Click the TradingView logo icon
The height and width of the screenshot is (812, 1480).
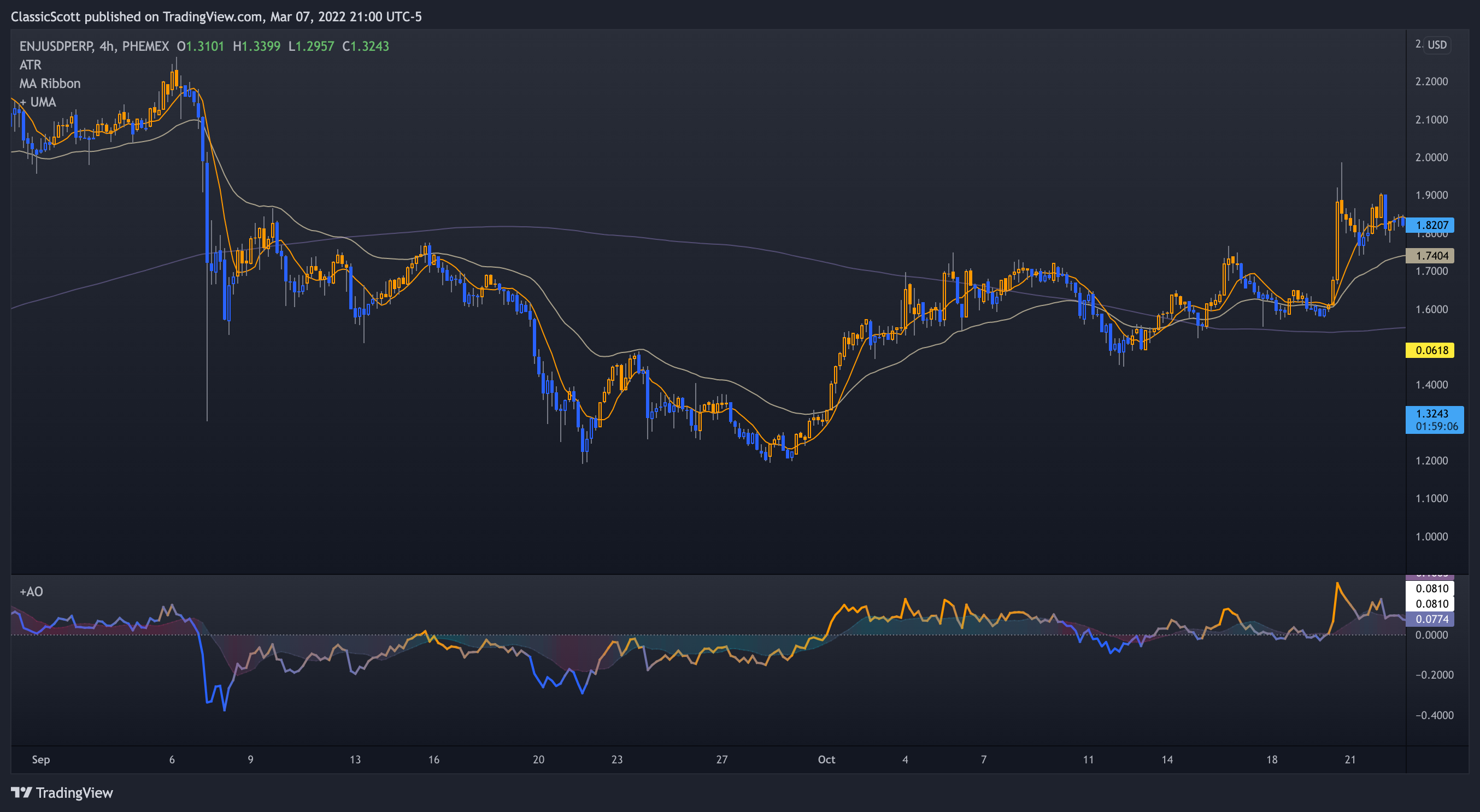[21, 792]
